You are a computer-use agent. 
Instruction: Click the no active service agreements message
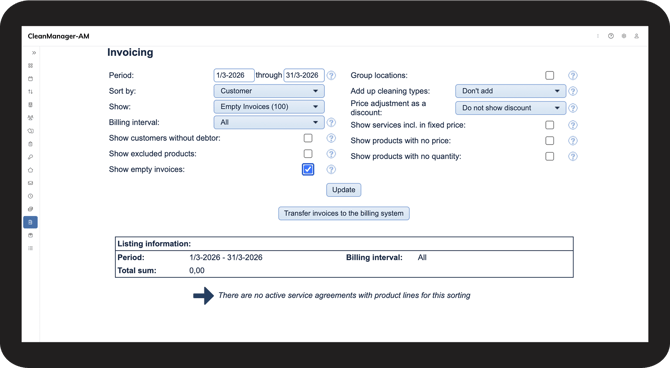[x=344, y=295]
